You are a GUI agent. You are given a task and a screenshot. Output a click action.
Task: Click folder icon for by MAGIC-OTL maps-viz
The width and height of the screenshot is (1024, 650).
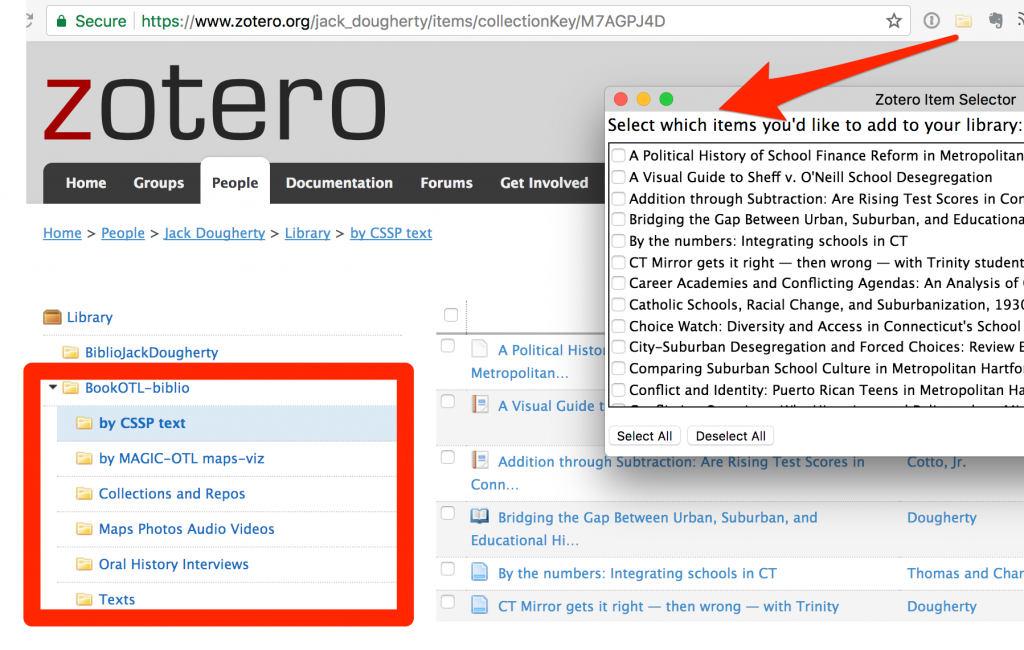pos(84,458)
